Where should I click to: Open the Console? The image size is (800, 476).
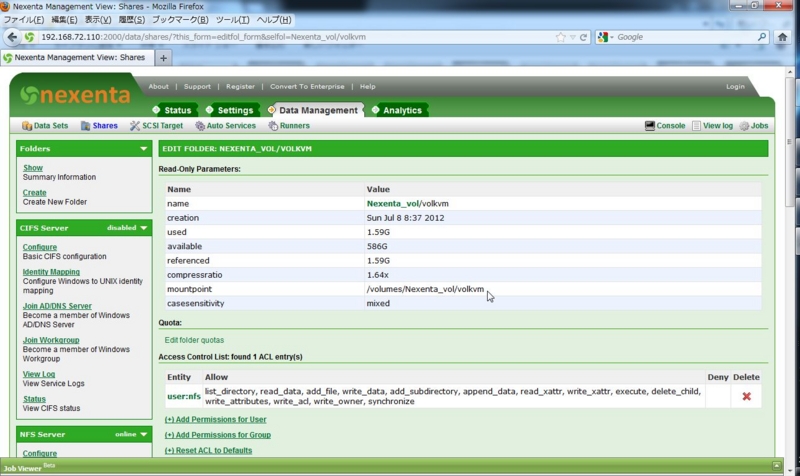click(x=665, y=126)
